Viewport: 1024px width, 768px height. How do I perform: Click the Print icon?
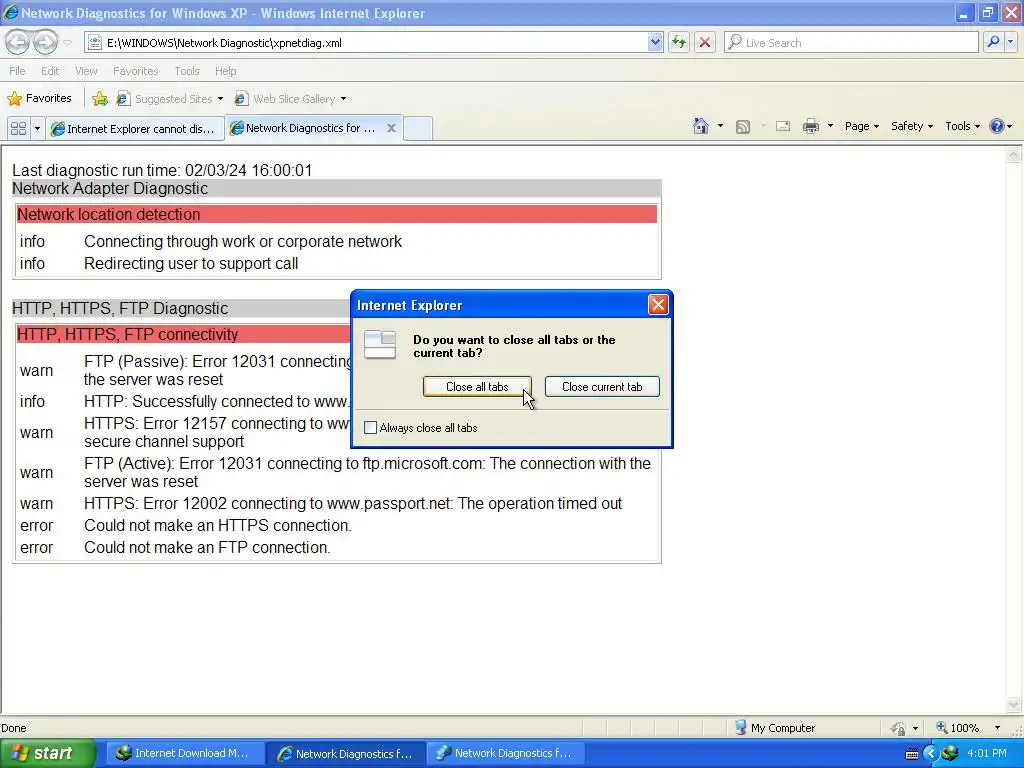[x=810, y=126]
